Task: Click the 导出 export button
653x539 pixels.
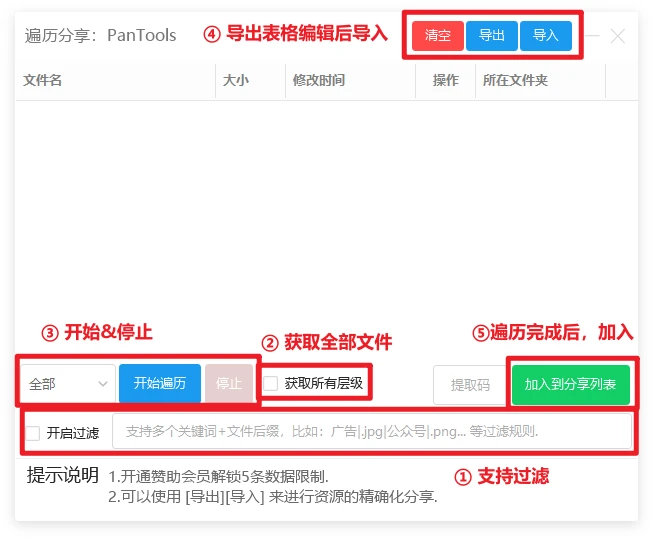Action: click(491, 36)
